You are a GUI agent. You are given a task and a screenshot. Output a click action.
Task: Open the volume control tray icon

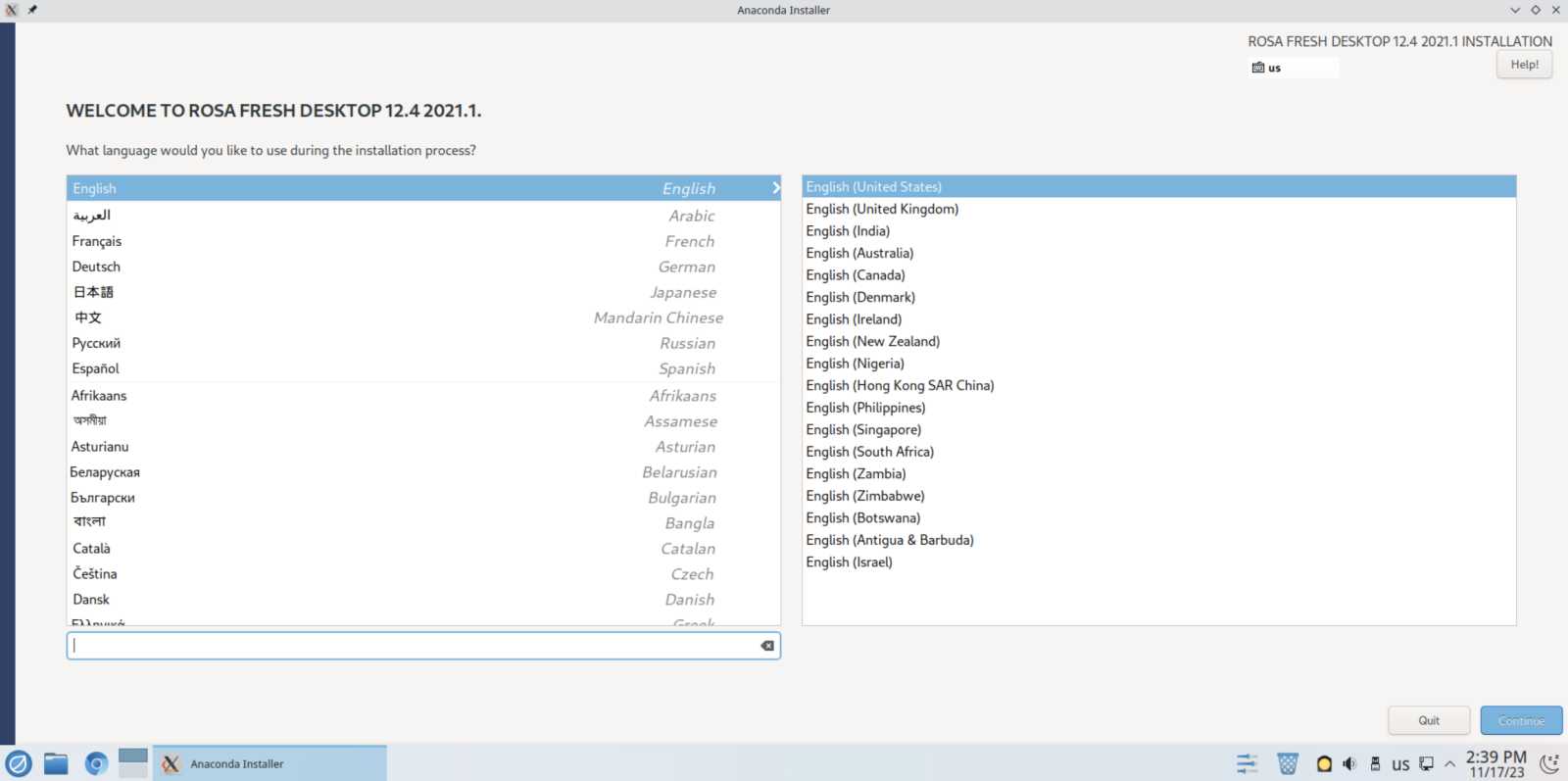point(1349,763)
